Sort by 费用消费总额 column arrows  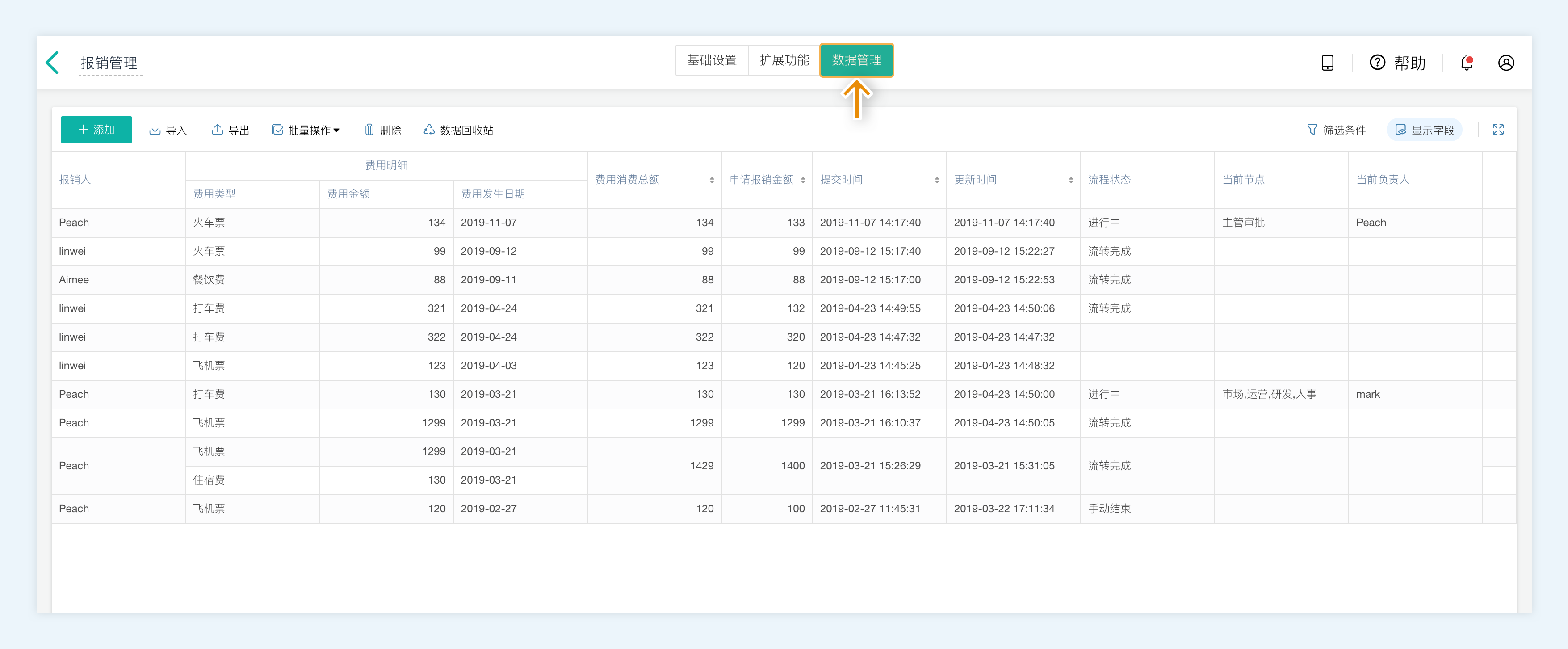click(712, 180)
